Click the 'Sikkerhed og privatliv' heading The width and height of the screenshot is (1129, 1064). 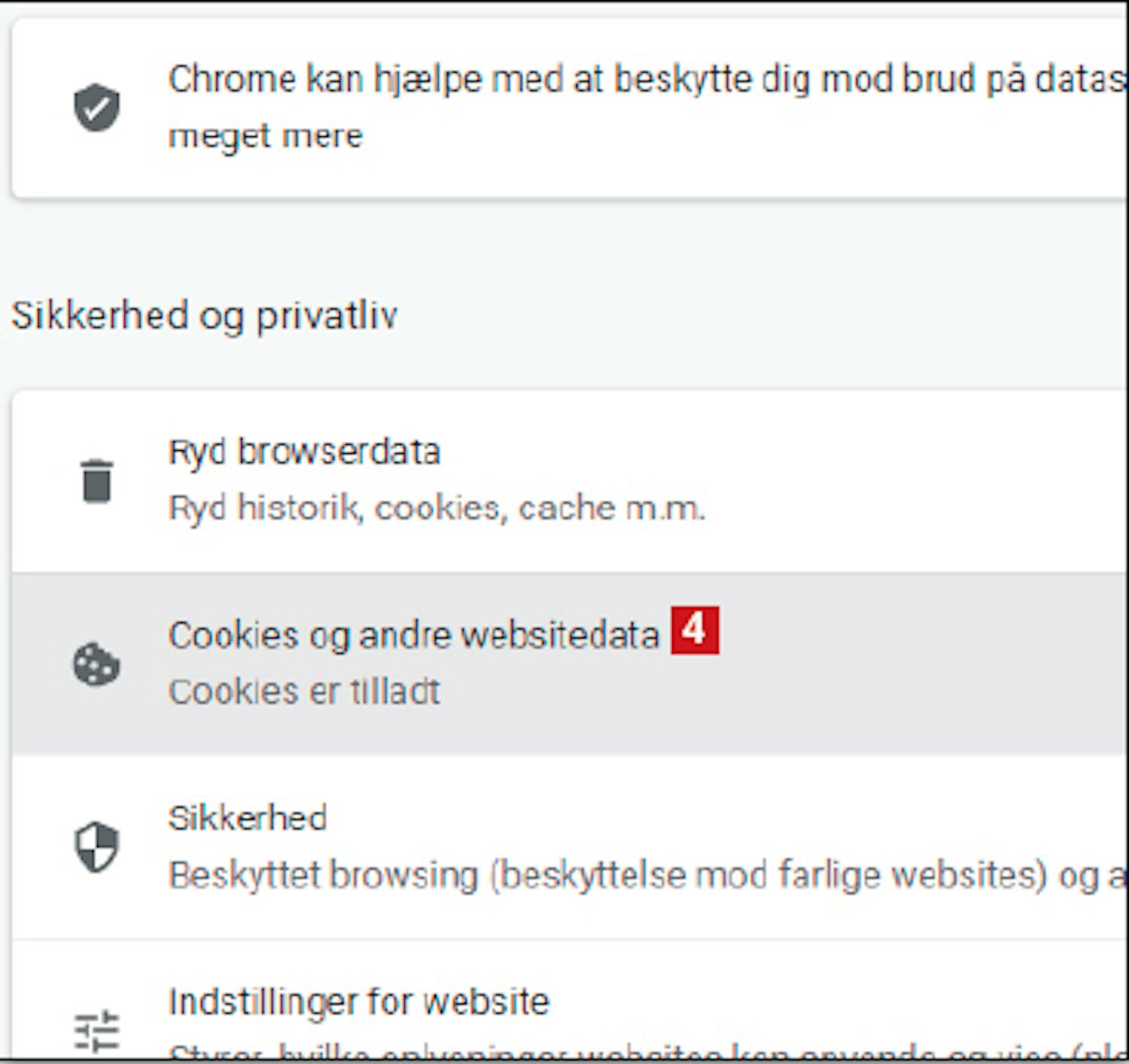[x=204, y=315]
